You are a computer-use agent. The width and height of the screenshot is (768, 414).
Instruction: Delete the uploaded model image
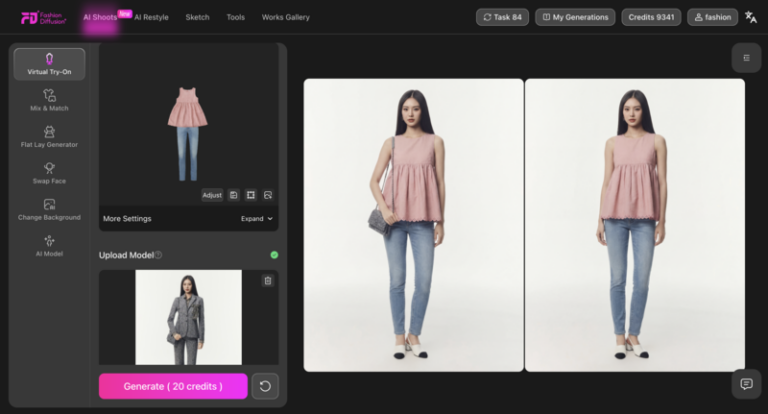pyautogui.click(x=268, y=281)
